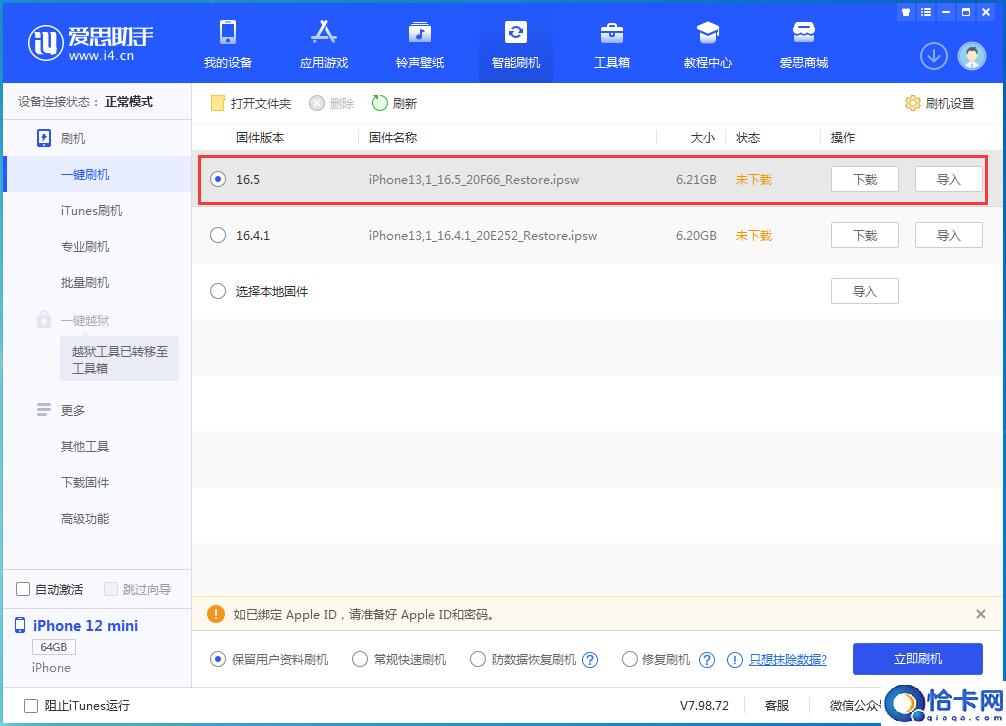The height and width of the screenshot is (726, 1006).
Task: Open the Tutorial Center (教程中心) icon
Action: [708, 31]
